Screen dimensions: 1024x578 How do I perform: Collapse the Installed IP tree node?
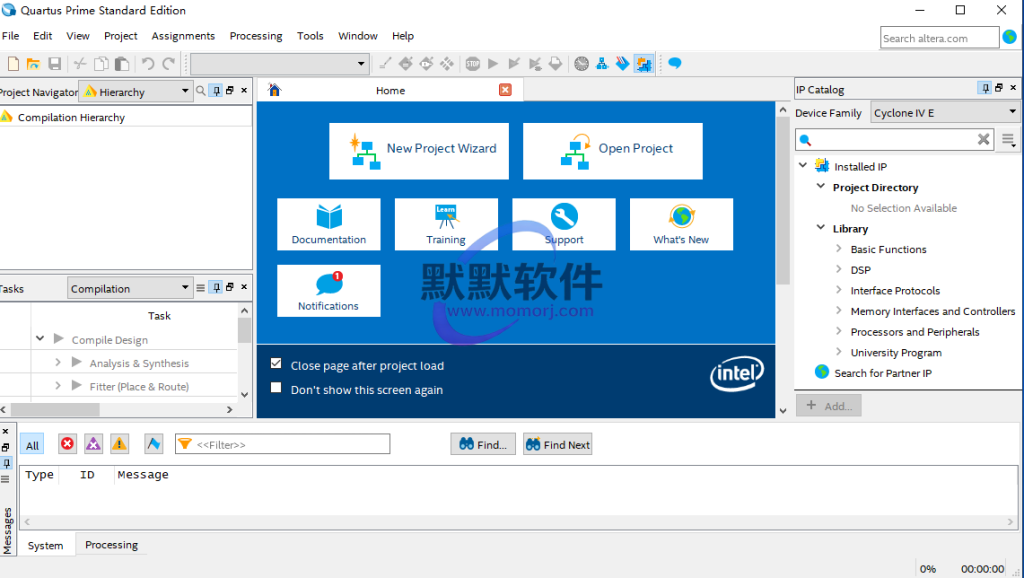(803, 165)
